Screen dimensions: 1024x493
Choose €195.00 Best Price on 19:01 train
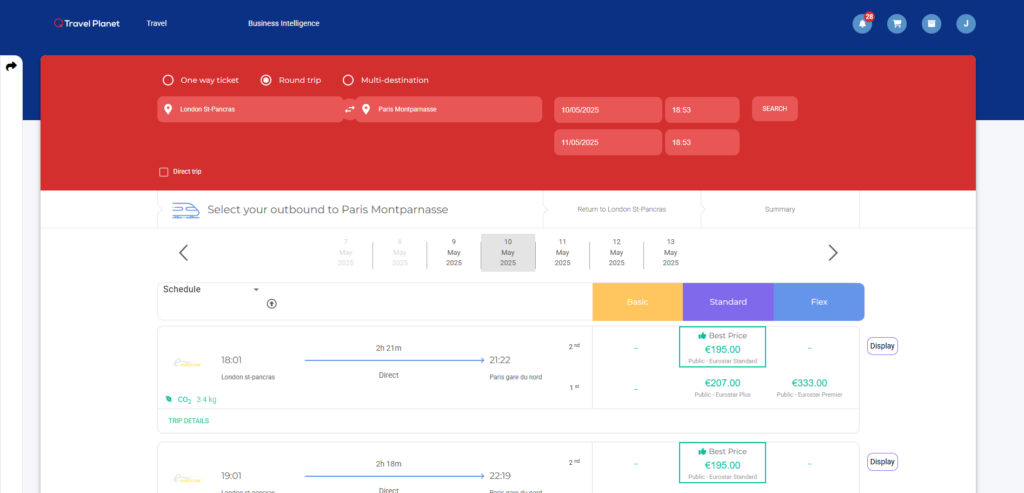[x=722, y=462]
